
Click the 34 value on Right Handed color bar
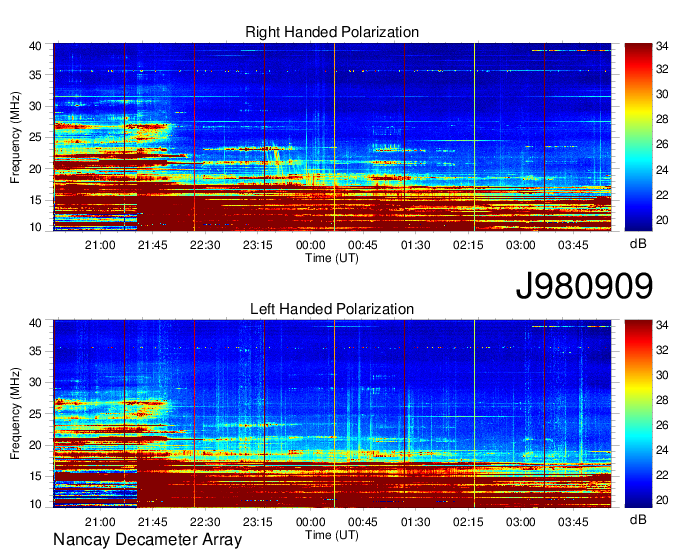662,46
